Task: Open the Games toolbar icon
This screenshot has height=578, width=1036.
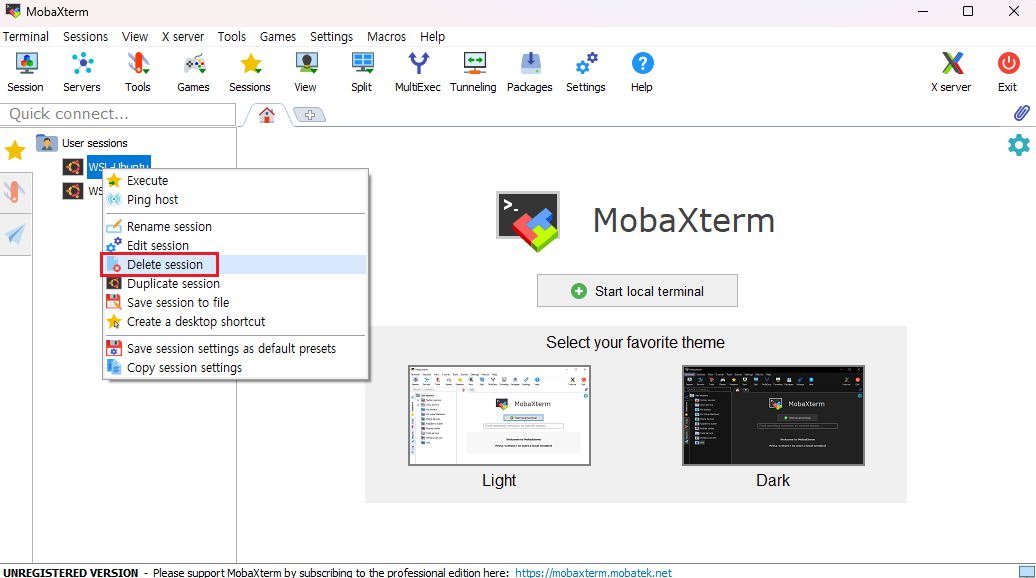Action: pyautogui.click(x=194, y=73)
